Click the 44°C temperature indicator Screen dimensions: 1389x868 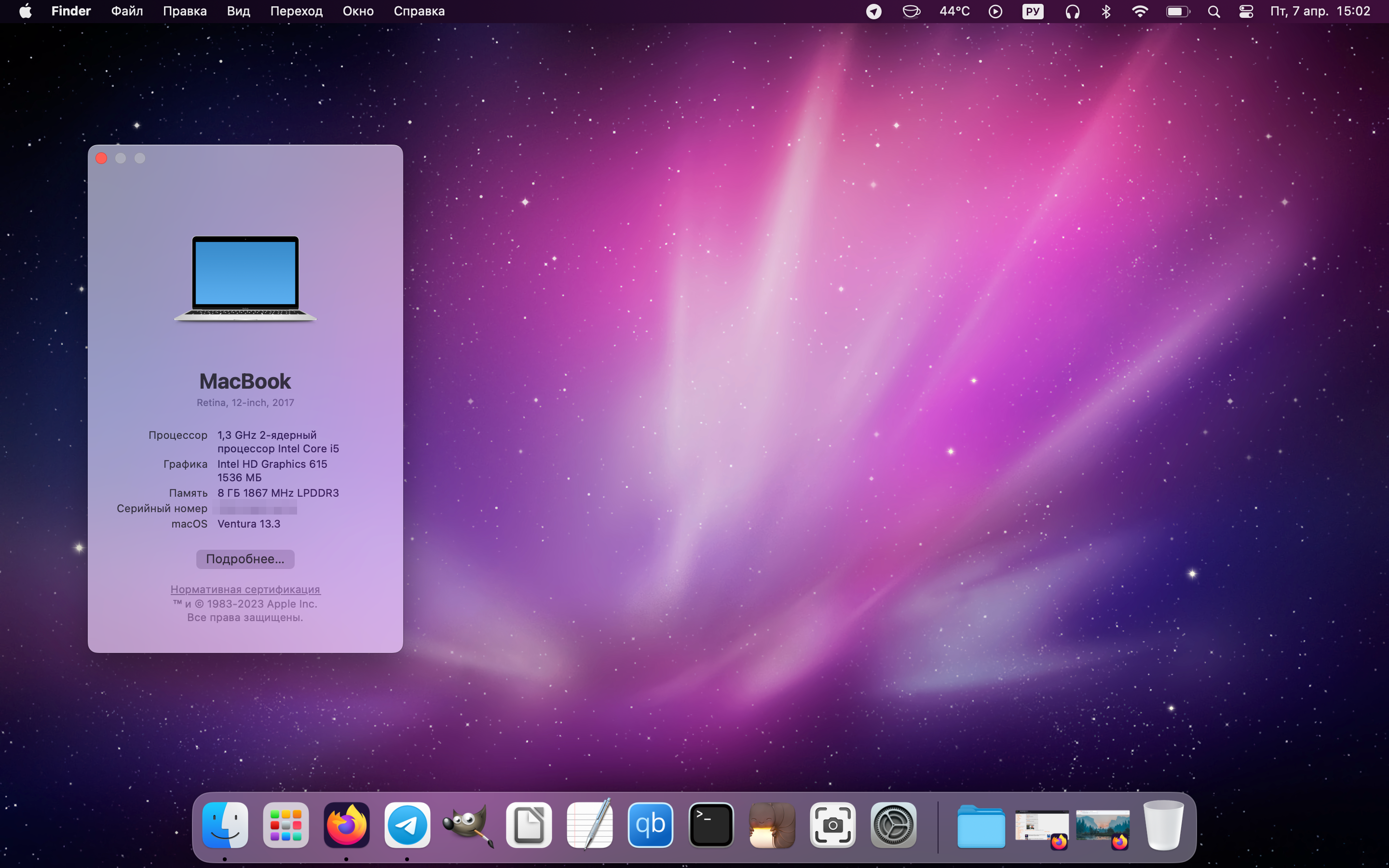pyautogui.click(x=954, y=11)
